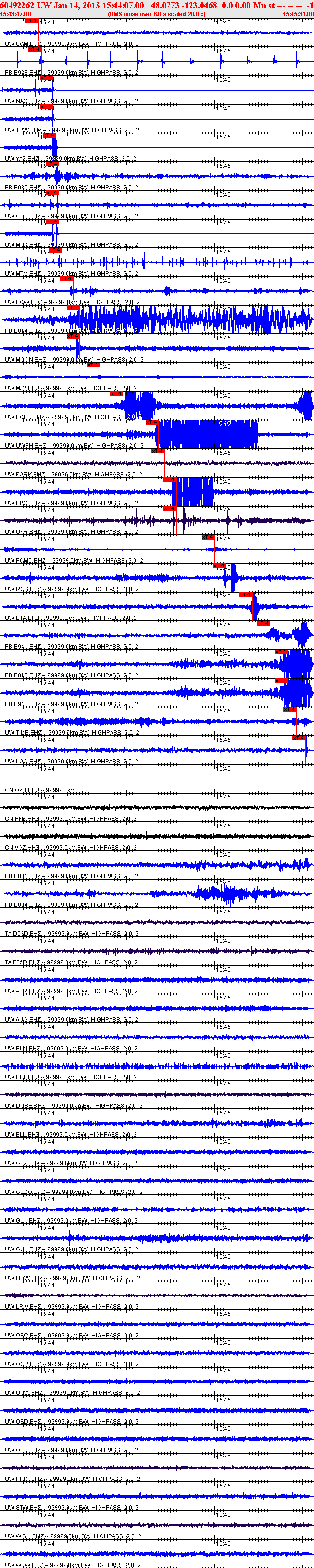
Task: Click the red pick marker on UW SQM trace
Action: click(31, 21)
